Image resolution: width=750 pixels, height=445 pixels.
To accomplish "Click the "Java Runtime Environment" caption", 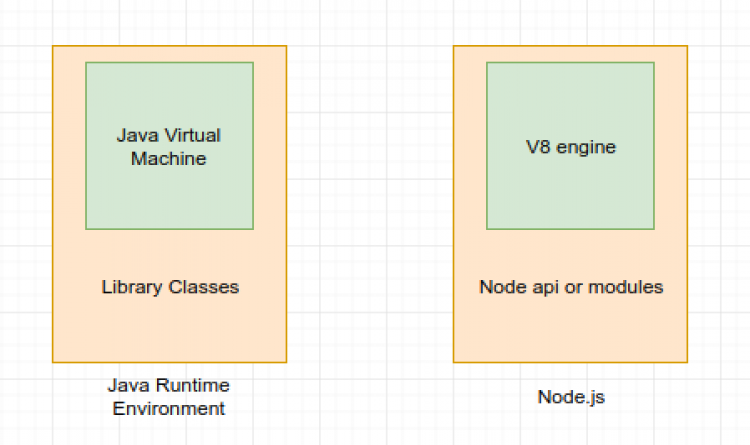I will click(168, 396).
